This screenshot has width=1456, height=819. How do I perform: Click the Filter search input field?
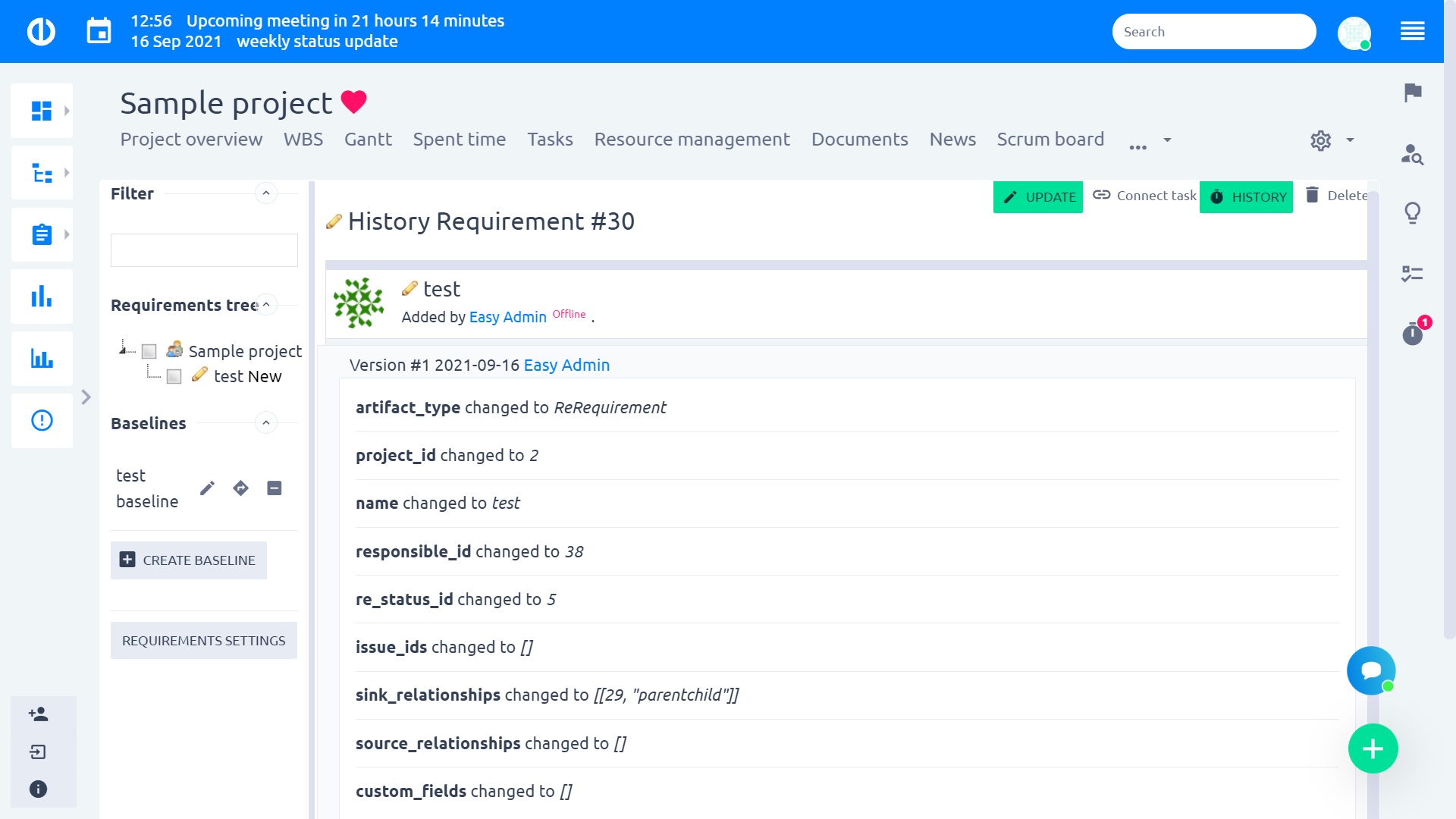(203, 249)
